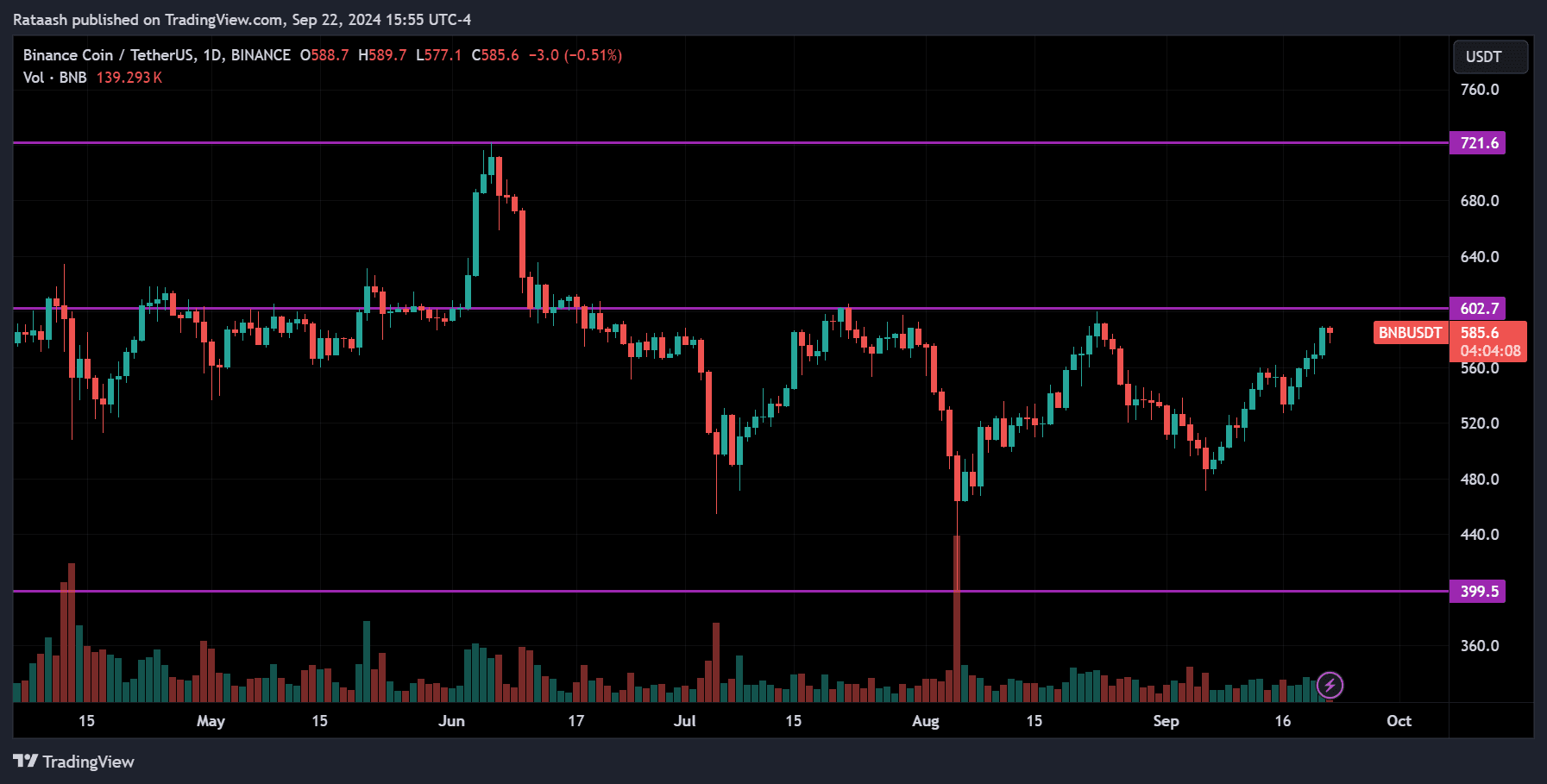Select the 399.5 support level label
This screenshot has width=1547, height=784.
tap(1479, 592)
